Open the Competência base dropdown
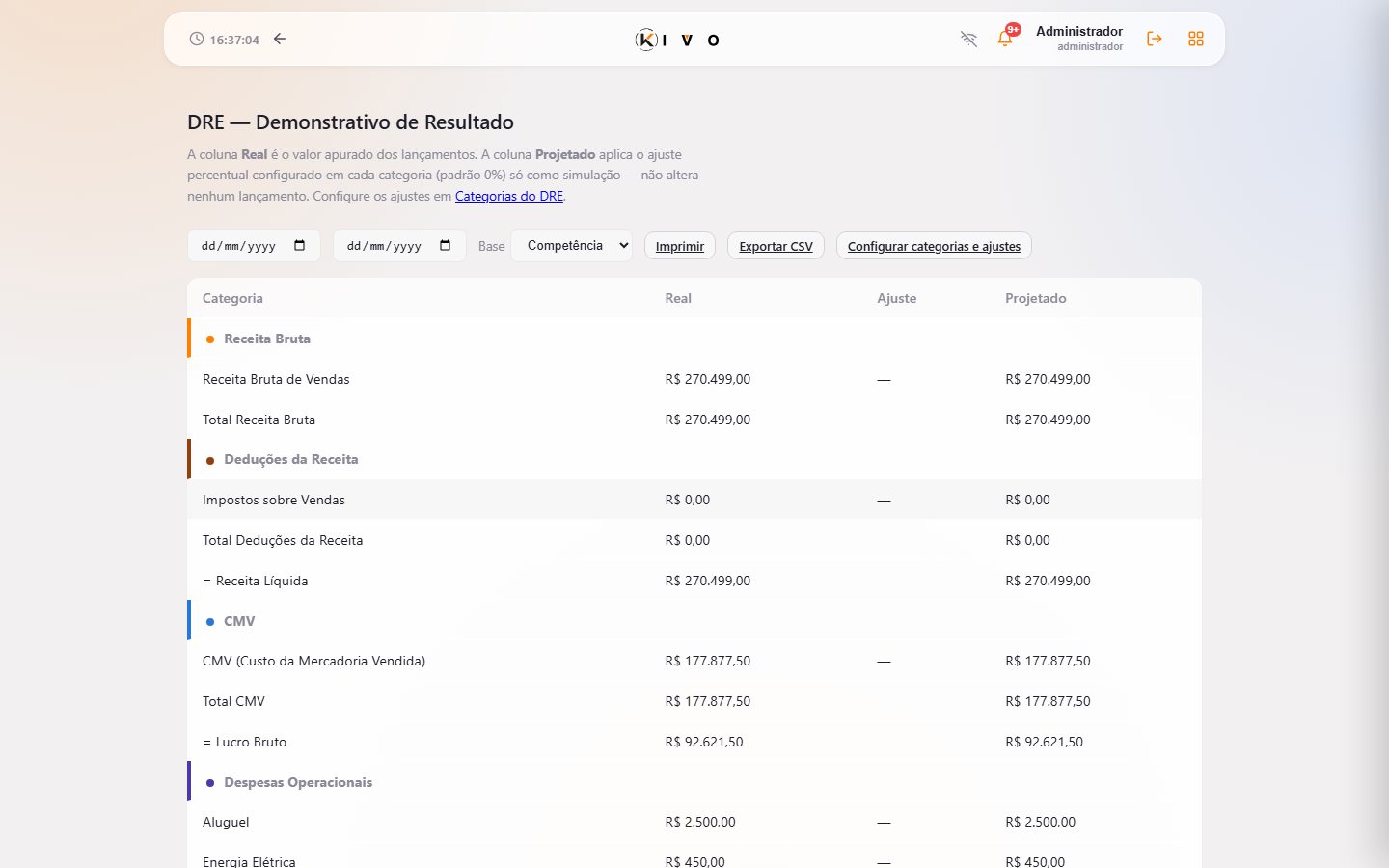Image resolution: width=1389 pixels, height=868 pixels. [572, 246]
